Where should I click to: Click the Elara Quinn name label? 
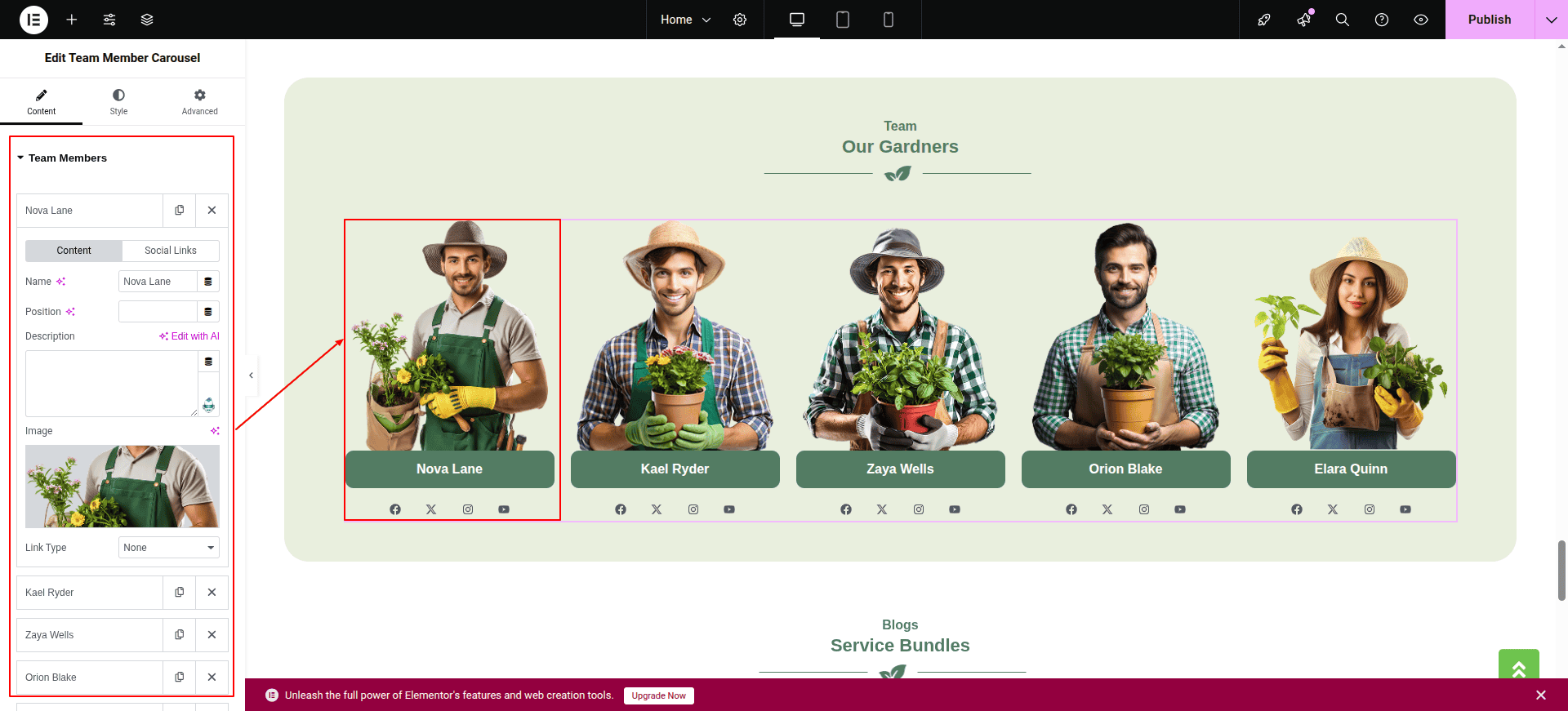click(1351, 469)
